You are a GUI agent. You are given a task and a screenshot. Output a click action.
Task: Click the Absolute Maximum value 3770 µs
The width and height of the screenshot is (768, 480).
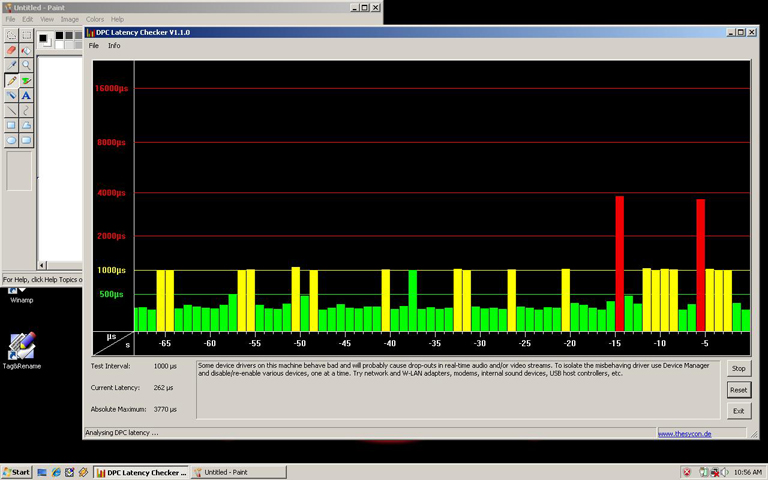coord(165,409)
